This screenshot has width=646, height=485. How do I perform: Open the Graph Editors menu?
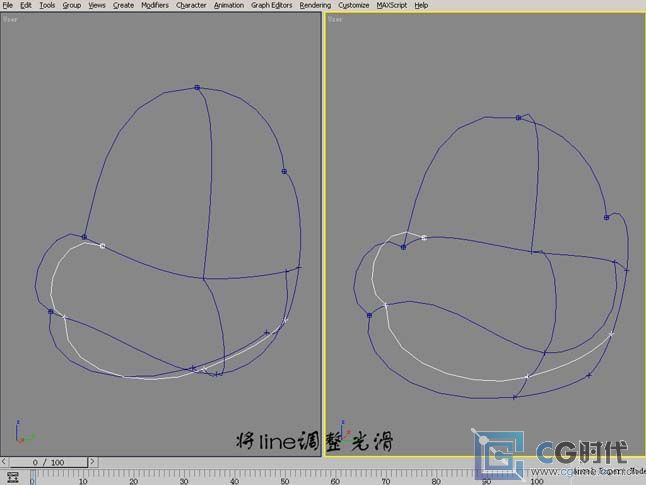tap(271, 5)
